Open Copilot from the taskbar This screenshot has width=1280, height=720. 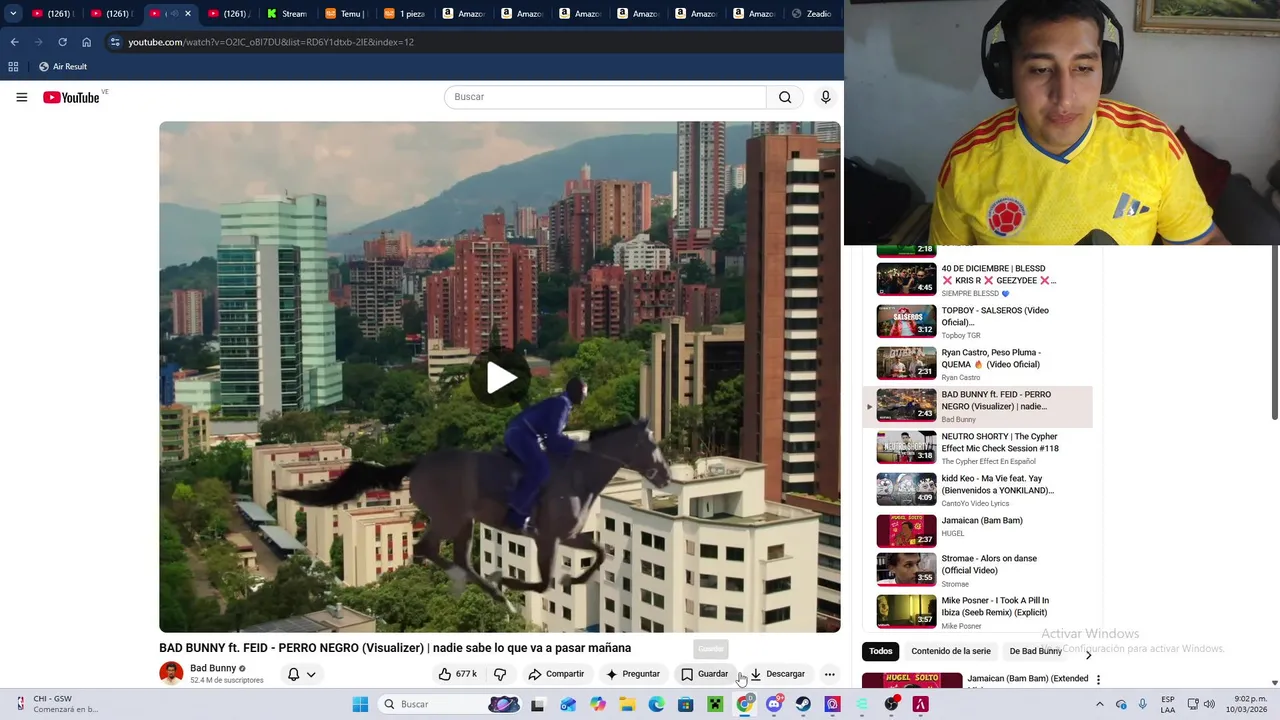point(598,704)
